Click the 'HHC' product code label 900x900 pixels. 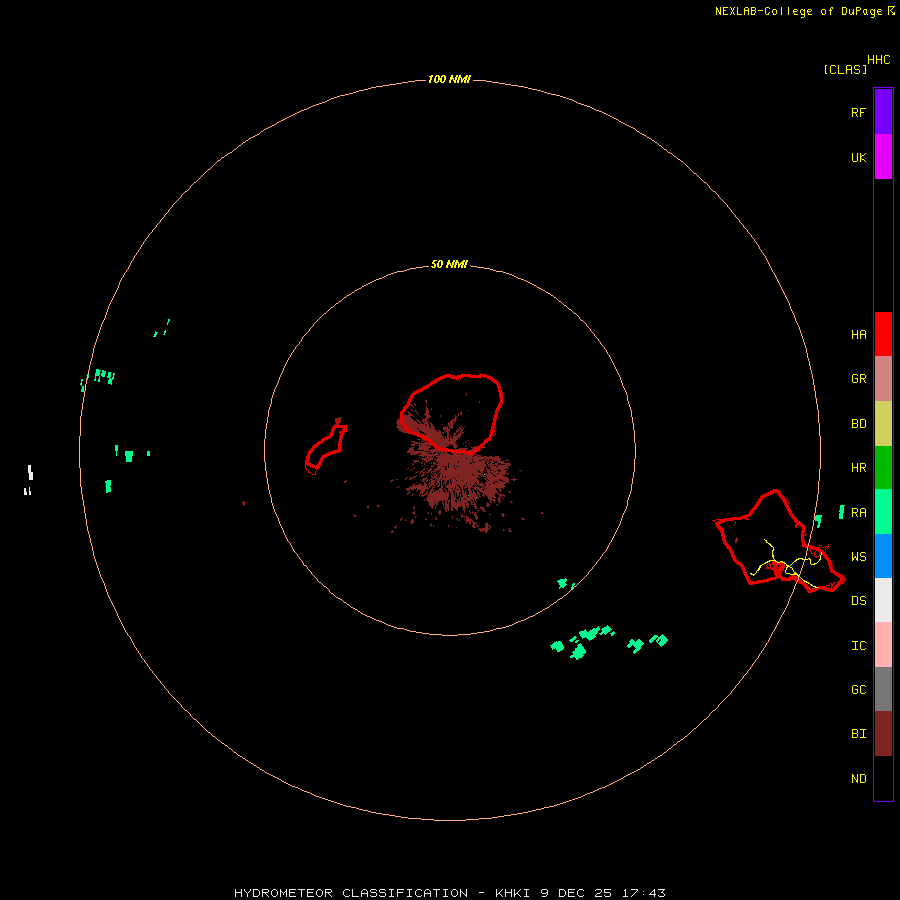tap(879, 60)
